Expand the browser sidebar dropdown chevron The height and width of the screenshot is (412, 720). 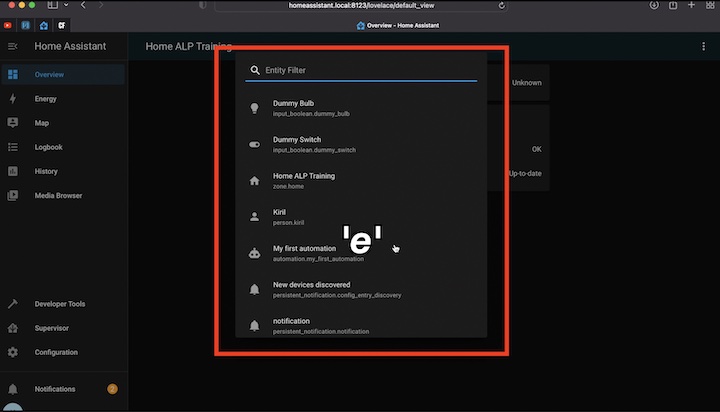tap(66, 5)
